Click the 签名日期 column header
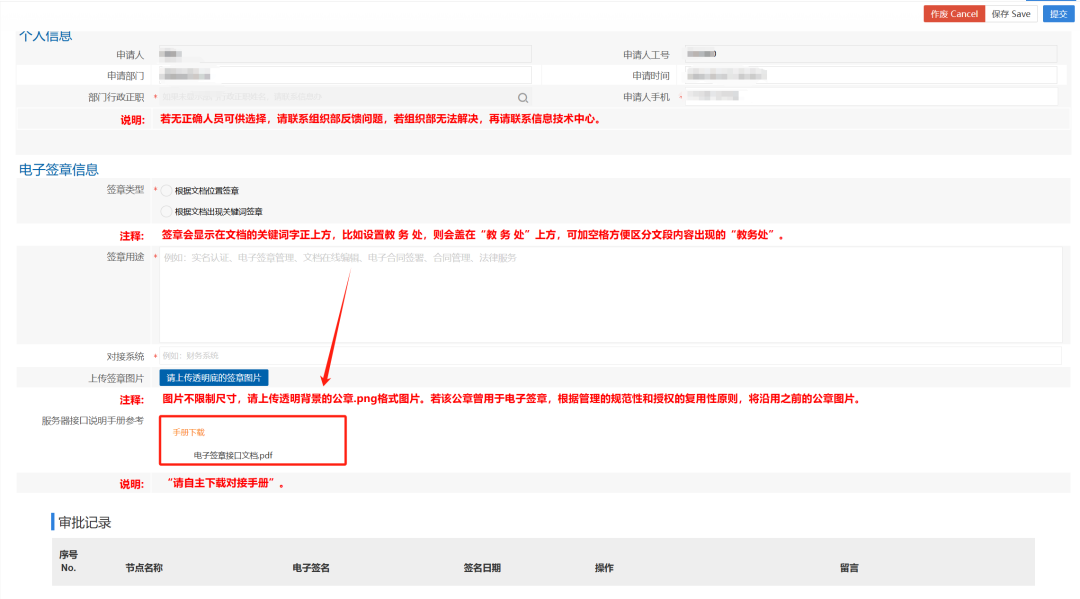 pyautogui.click(x=482, y=568)
